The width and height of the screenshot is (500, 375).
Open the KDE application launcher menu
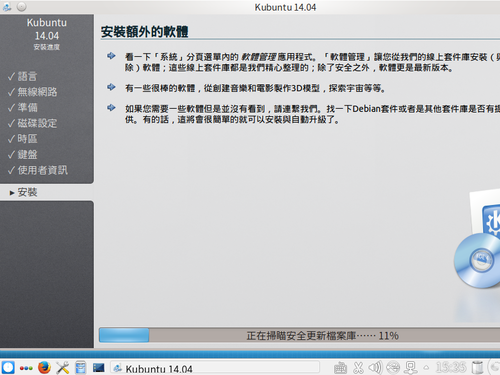(8, 367)
